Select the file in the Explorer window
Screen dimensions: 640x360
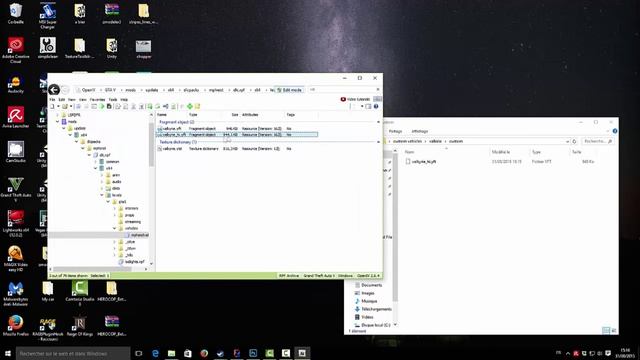point(424,162)
